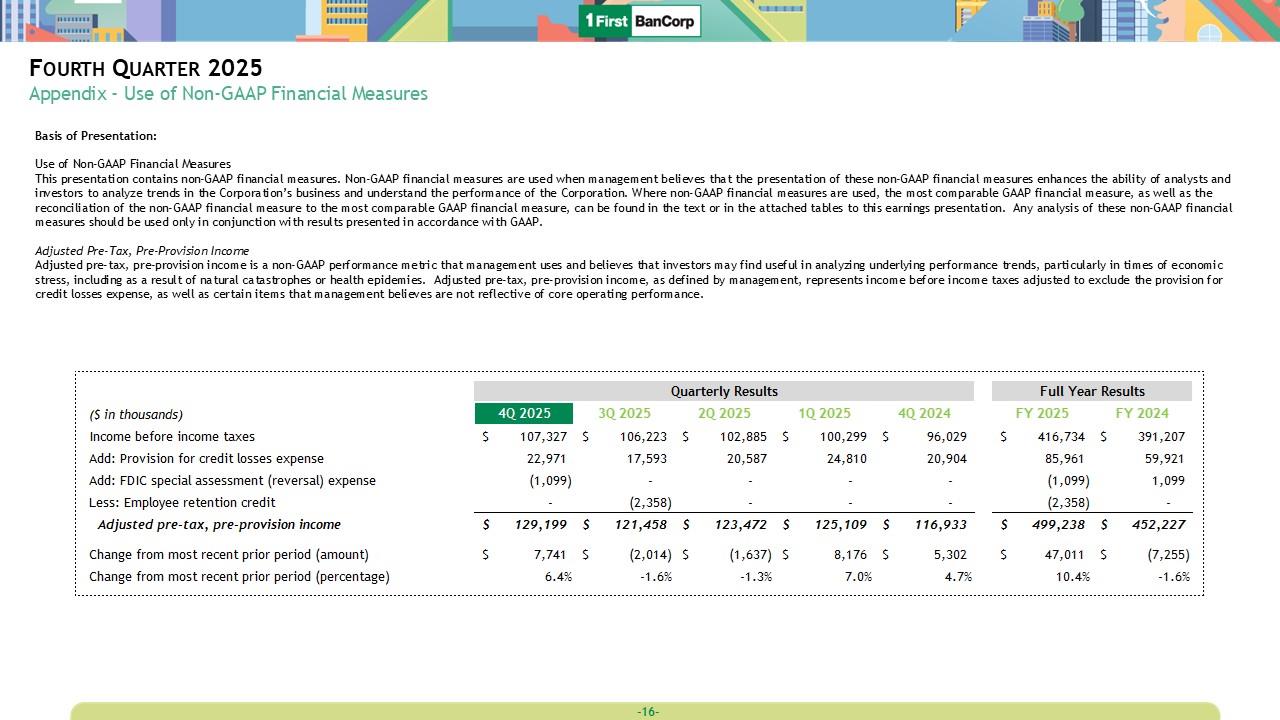The height and width of the screenshot is (720, 1280).
Task: Click the Quarterly Results header bar
Action: (x=723, y=391)
